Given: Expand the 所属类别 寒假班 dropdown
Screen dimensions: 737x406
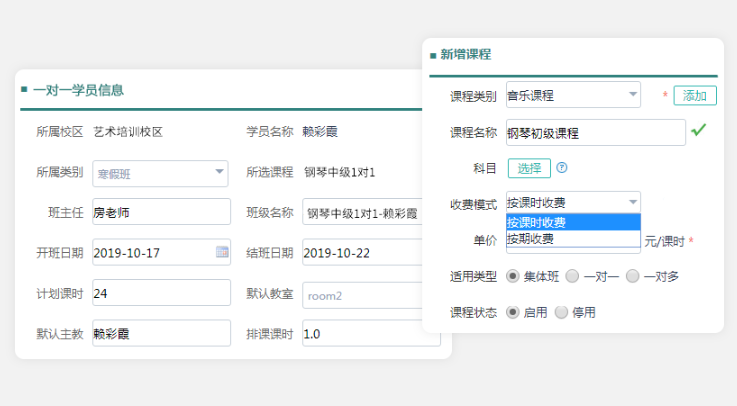Looking at the screenshot, I should (x=219, y=173).
